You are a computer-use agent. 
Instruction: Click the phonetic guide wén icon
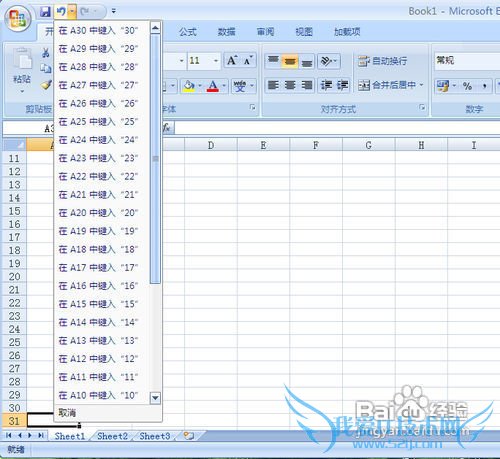[x=240, y=86]
